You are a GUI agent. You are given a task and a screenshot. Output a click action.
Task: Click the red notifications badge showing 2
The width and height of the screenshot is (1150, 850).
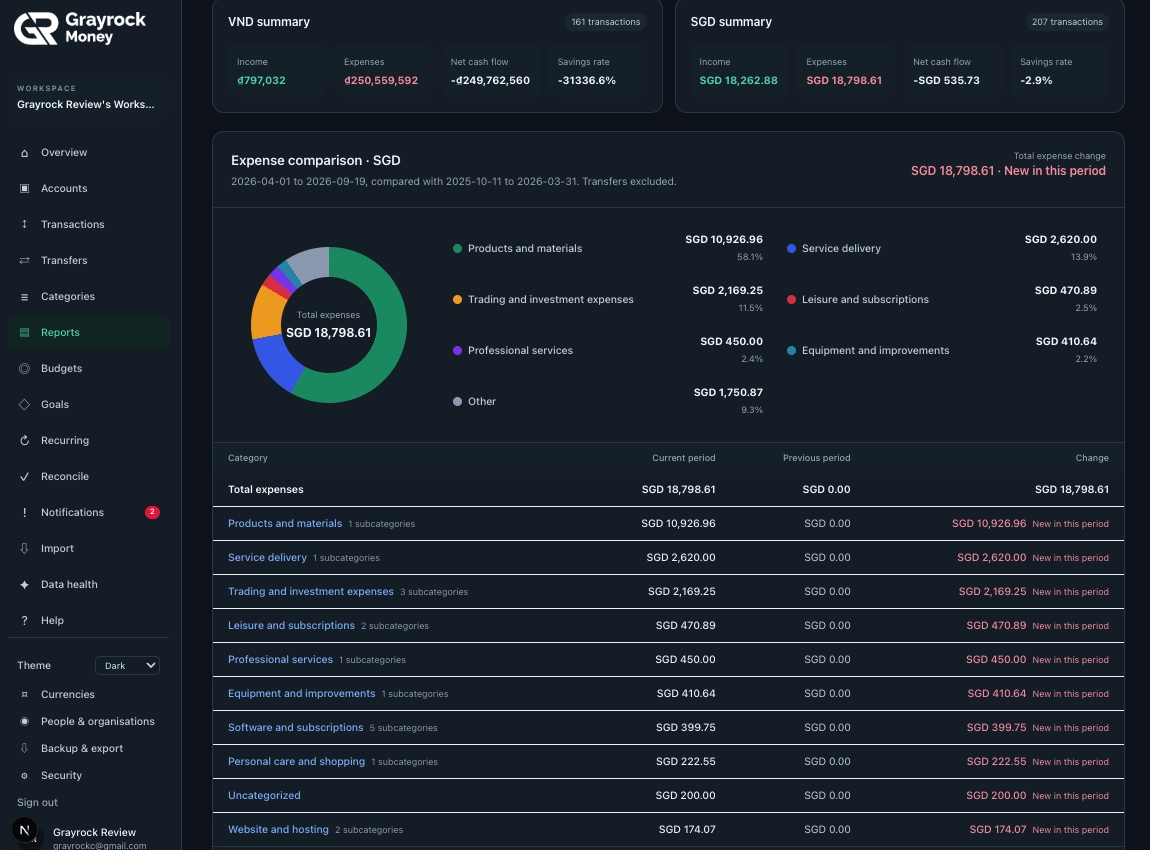pos(153,512)
